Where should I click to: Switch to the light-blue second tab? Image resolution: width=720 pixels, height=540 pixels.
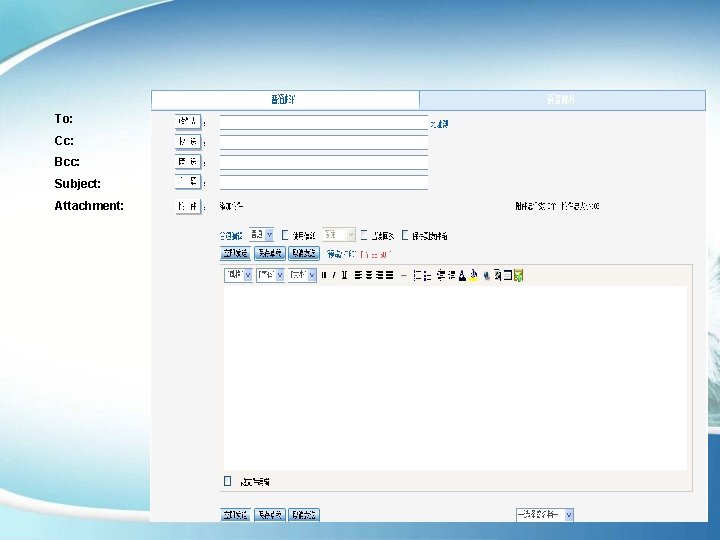pos(562,100)
